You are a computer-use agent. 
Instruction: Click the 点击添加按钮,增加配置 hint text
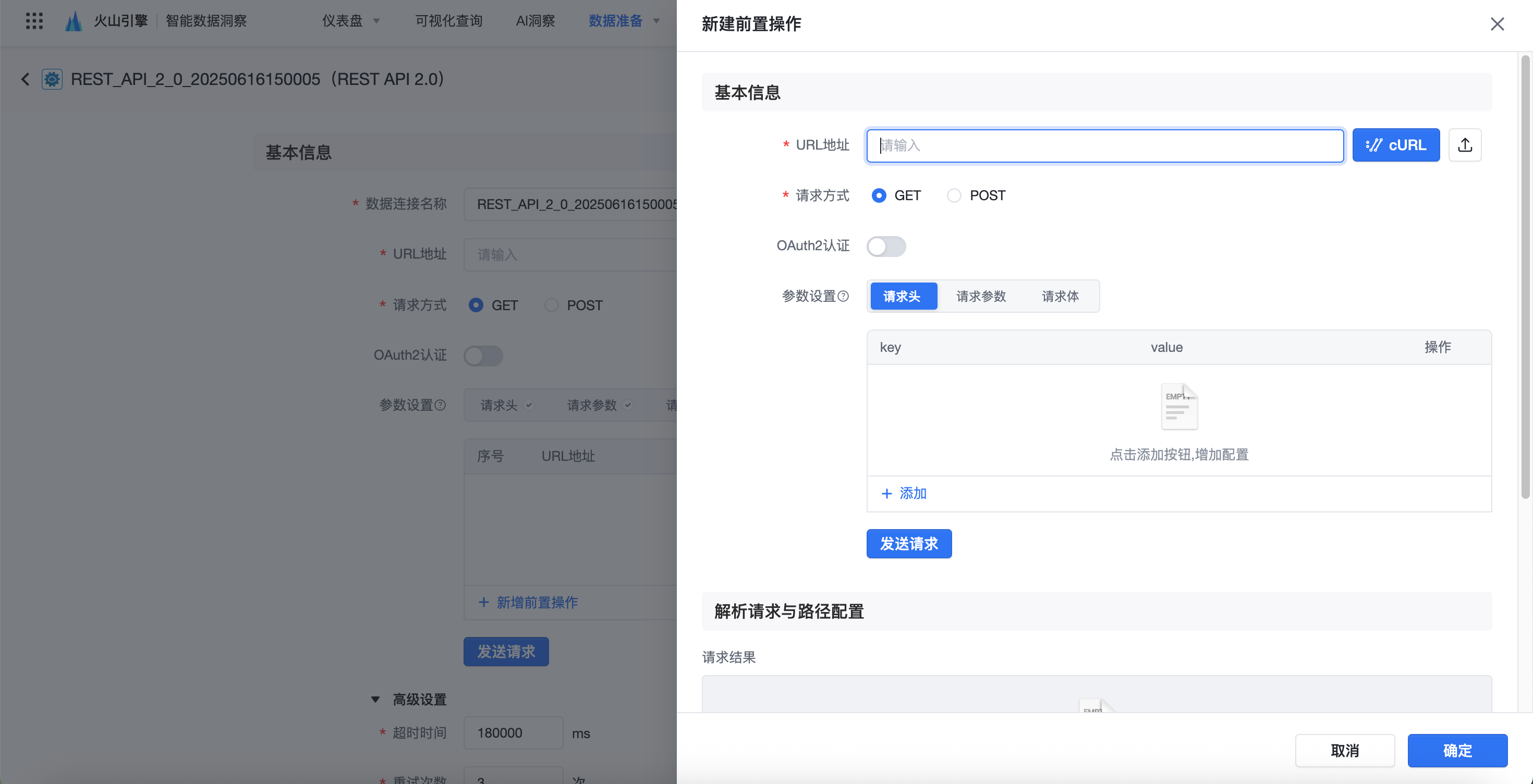click(1179, 455)
